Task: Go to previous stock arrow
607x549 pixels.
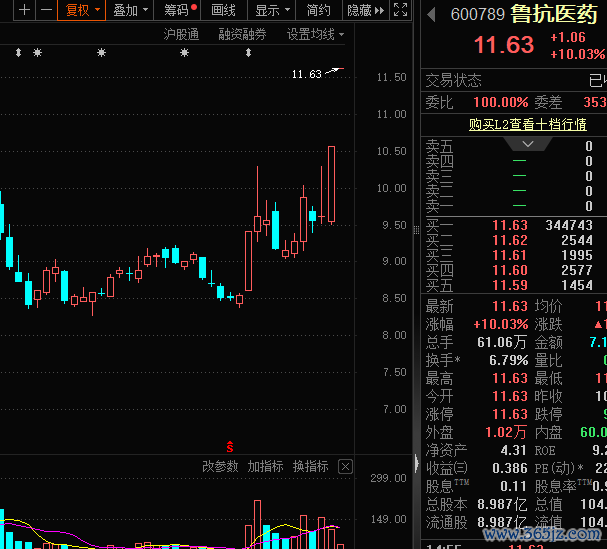Action: click(x=431, y=15)
